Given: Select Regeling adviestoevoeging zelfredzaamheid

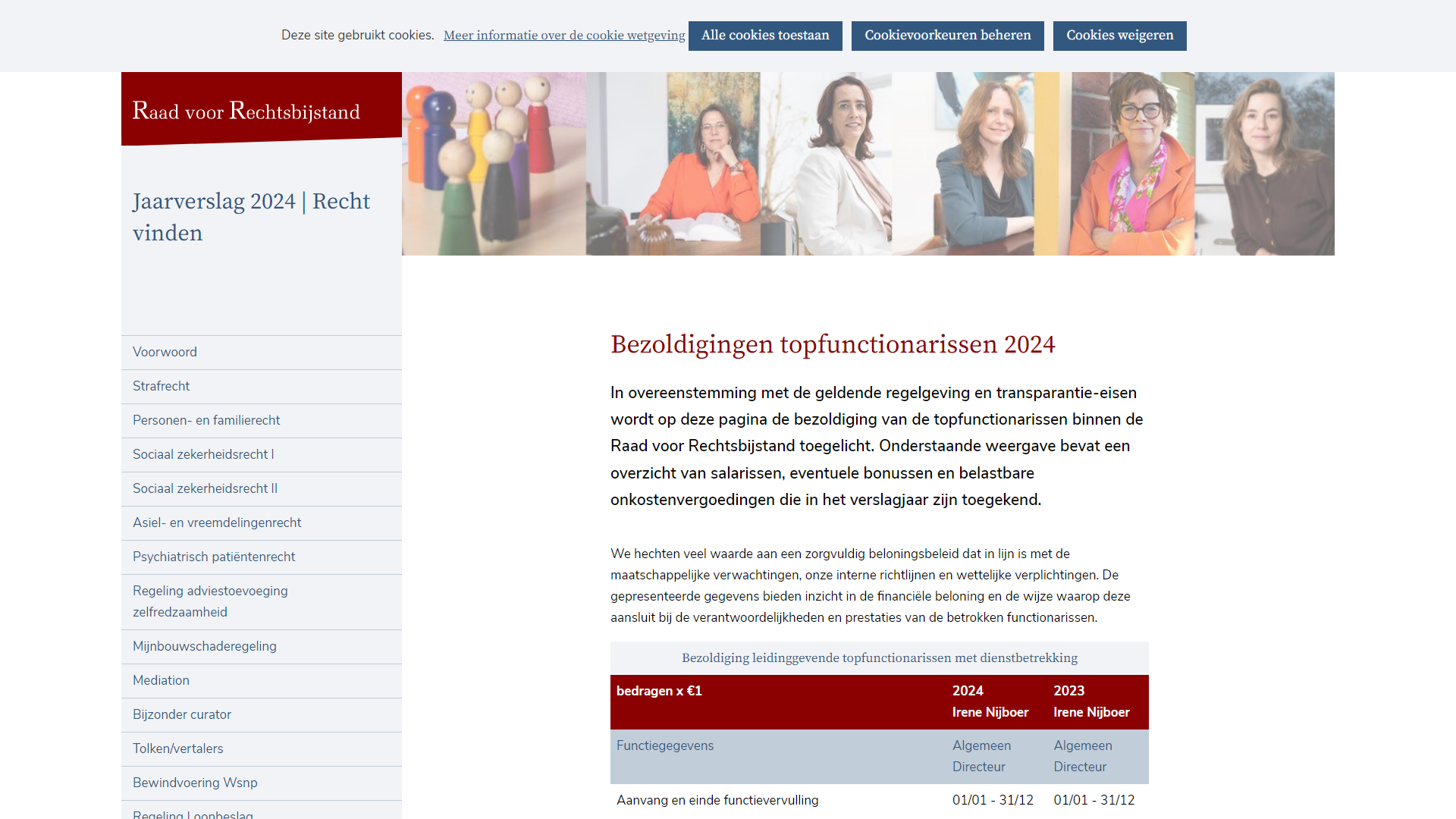Looking at the screenshot, I should pyautogui.click(x=262, y=602).
